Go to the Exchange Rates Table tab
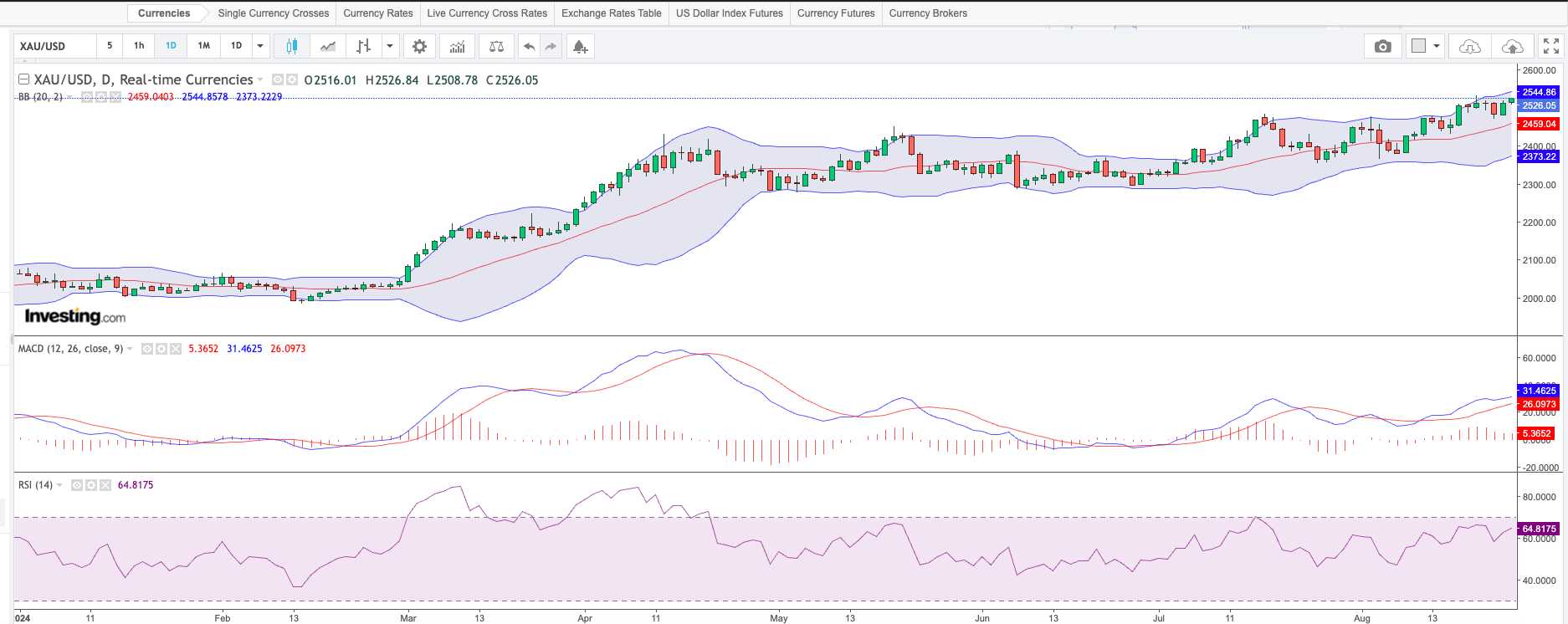The height and width of the screenshot is (624, 1568). tap(611, 13)
